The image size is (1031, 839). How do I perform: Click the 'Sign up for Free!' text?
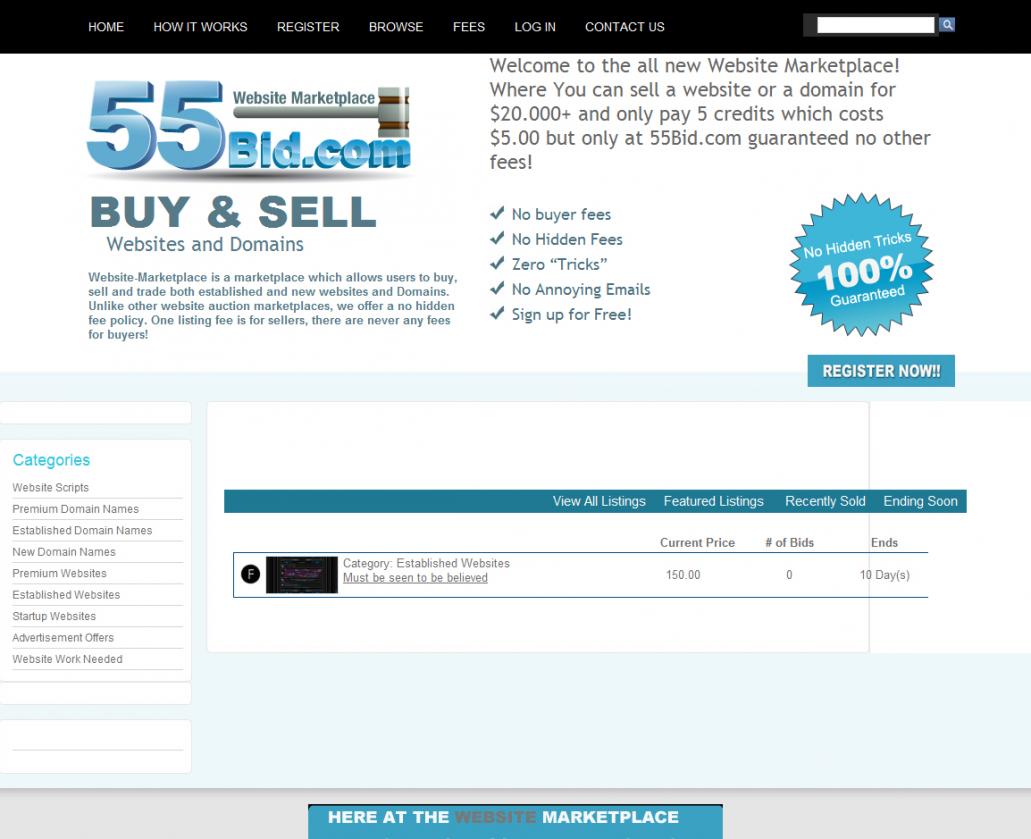tap(572, 314)
